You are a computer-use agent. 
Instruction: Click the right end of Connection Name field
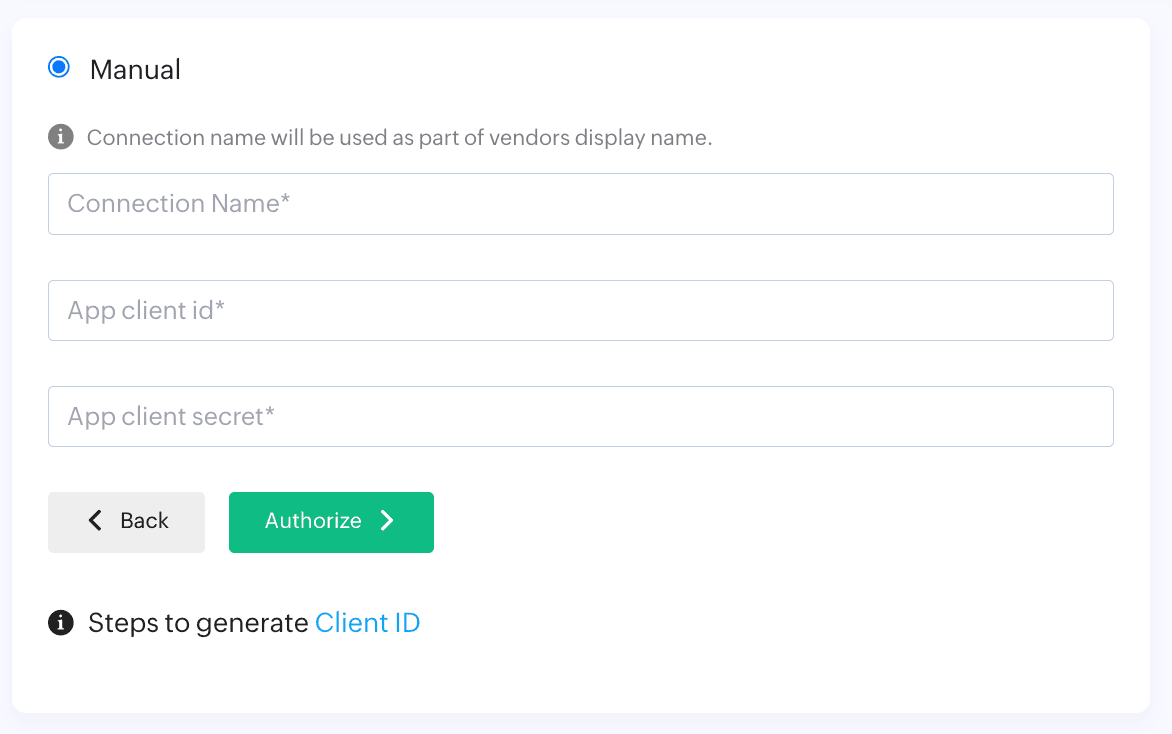(1090, 204)
